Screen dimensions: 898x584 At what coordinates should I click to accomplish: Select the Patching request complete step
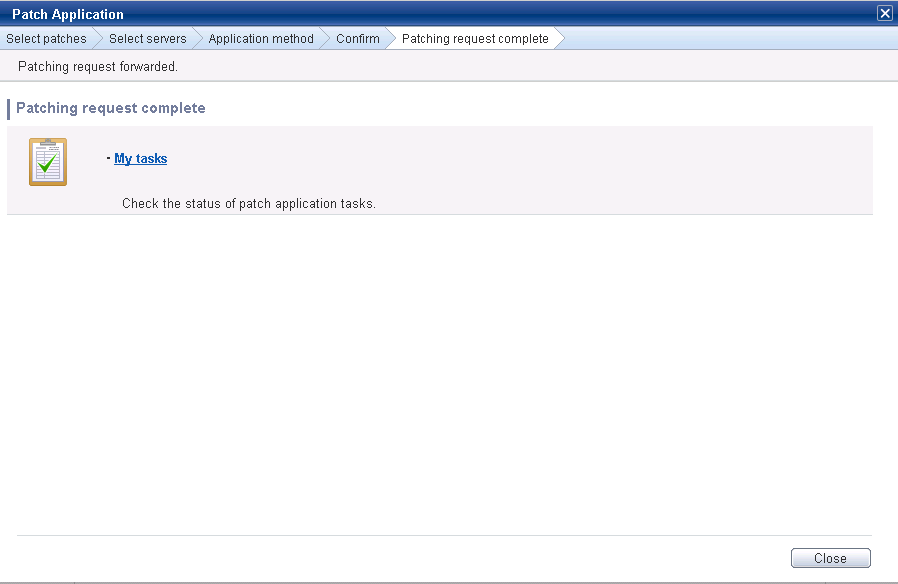tap(475, 38)
